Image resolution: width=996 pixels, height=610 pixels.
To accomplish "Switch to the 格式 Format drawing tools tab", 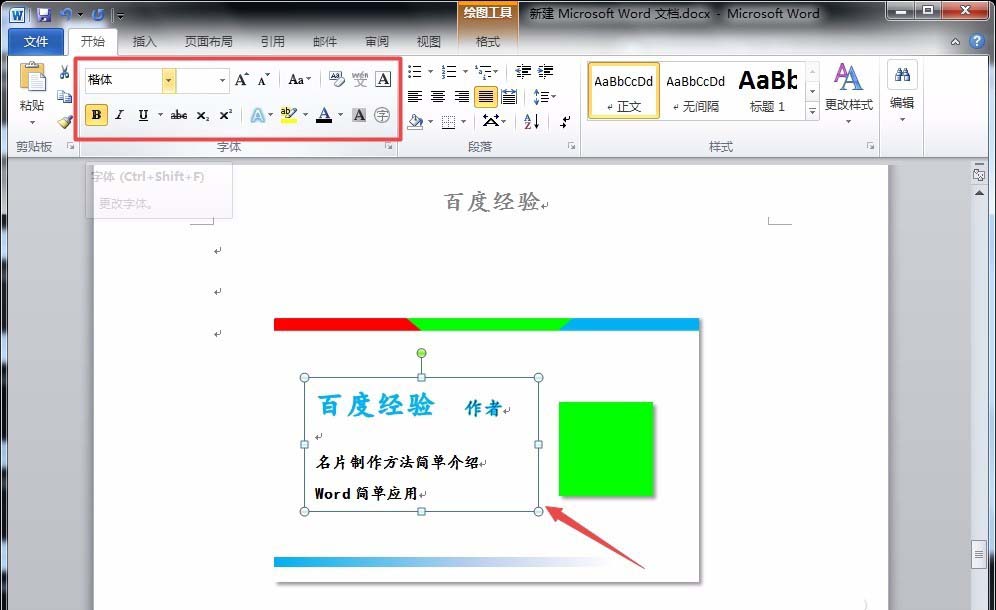I will click(487, 41).
